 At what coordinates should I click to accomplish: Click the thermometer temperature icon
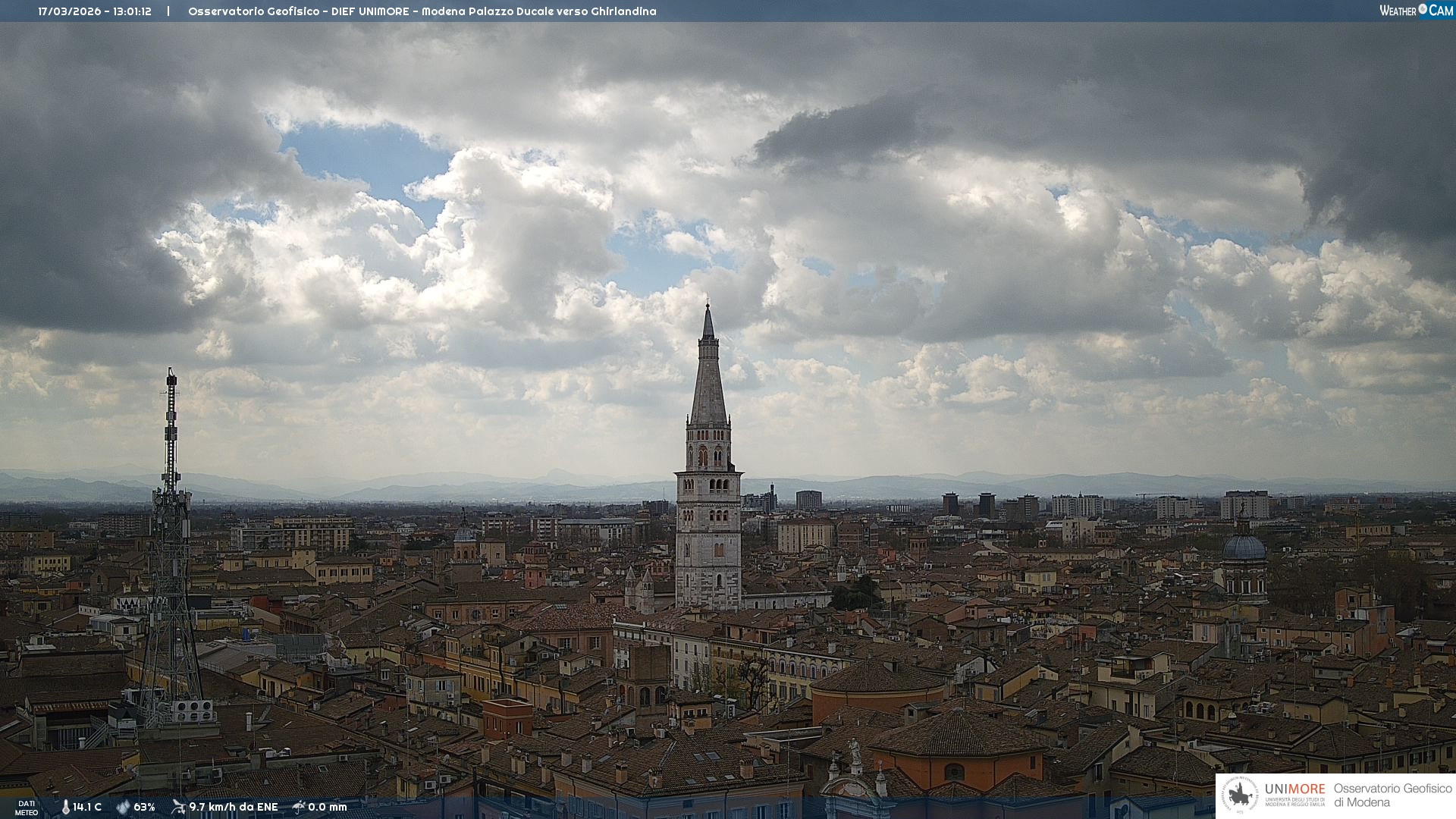point(65,807)
